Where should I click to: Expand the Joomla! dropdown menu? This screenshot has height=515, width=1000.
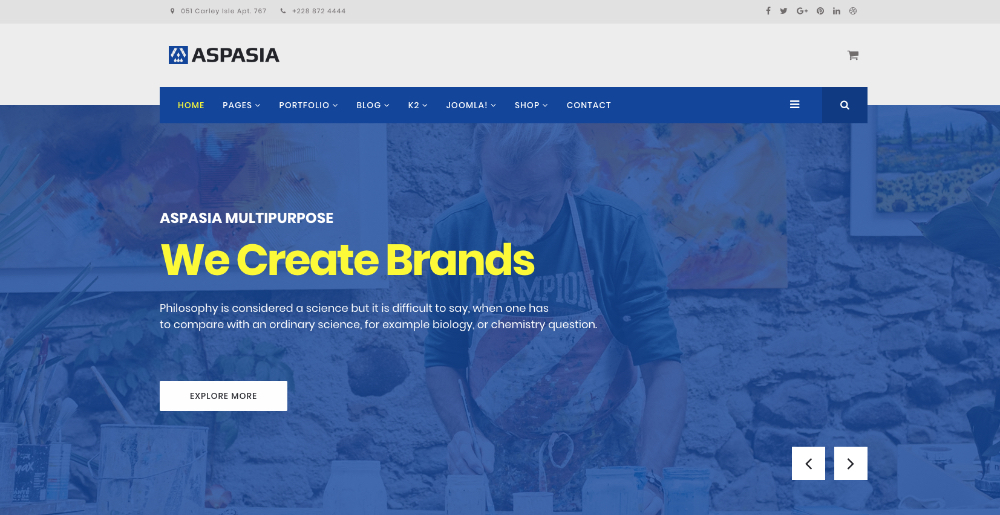pyautogui.click(x=471, y=105)
